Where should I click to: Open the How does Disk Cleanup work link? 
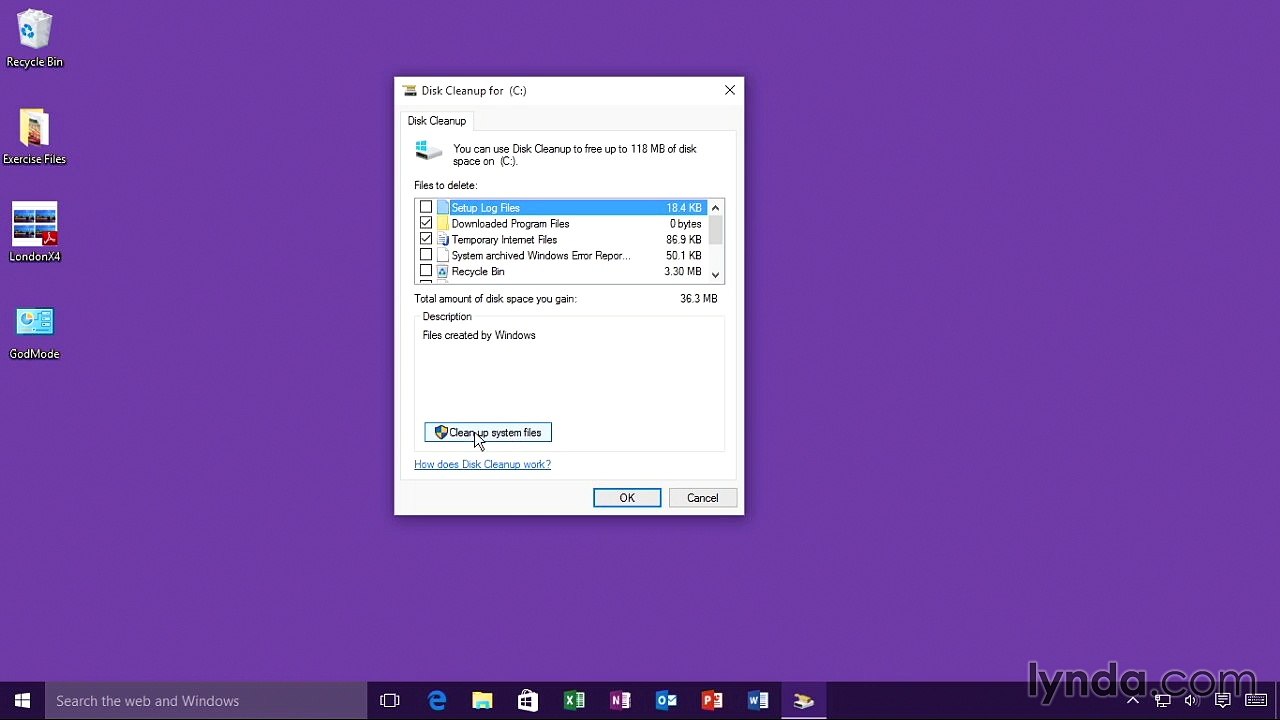(x=482, y=464)
